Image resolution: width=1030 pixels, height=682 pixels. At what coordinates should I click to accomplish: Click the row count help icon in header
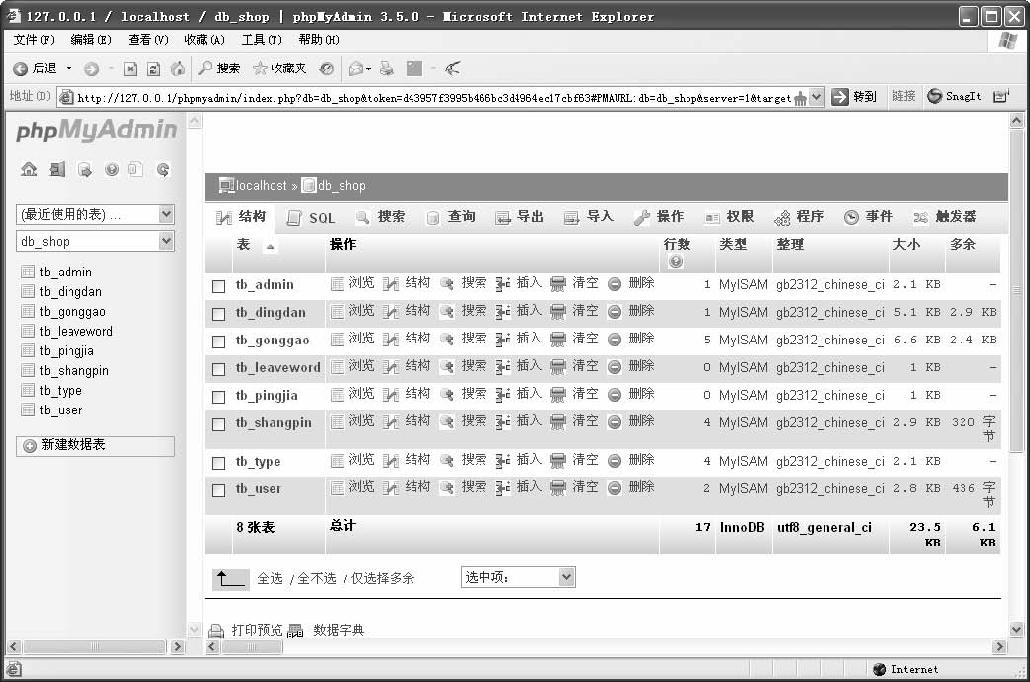pos(676,261)
